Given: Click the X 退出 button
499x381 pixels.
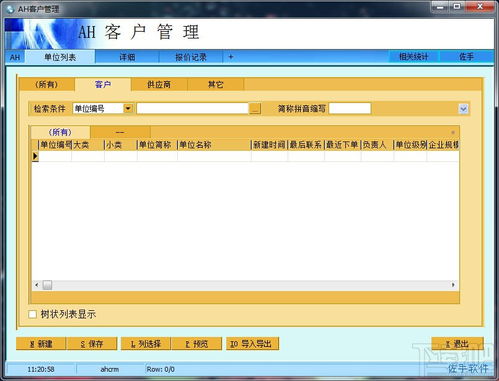Looking at the screenshot, I should click(457, 344).
